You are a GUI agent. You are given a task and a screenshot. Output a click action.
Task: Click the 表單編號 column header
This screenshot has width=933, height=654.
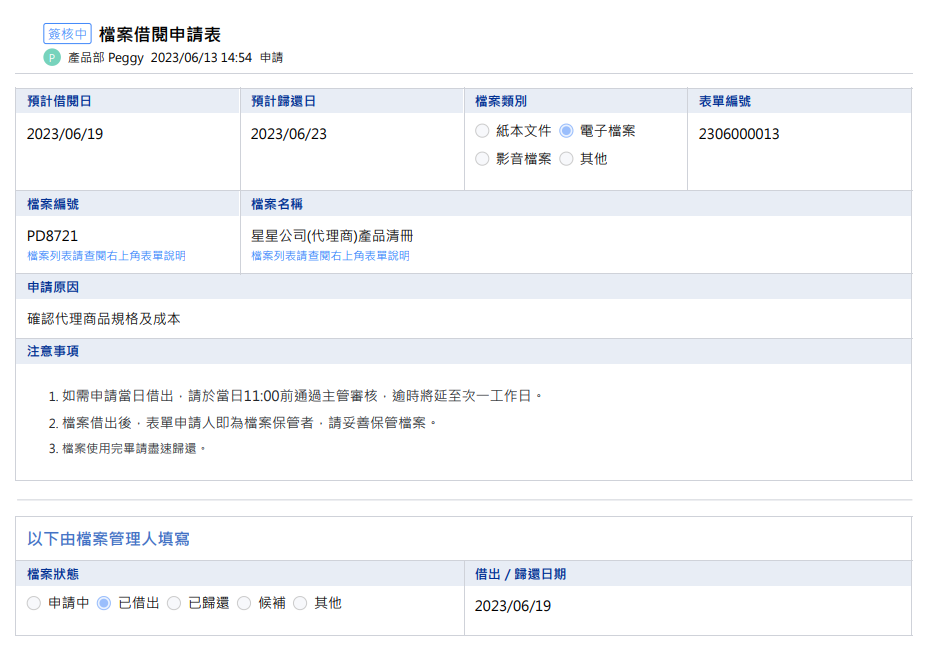pyautogui.click(x=725, y=101)
